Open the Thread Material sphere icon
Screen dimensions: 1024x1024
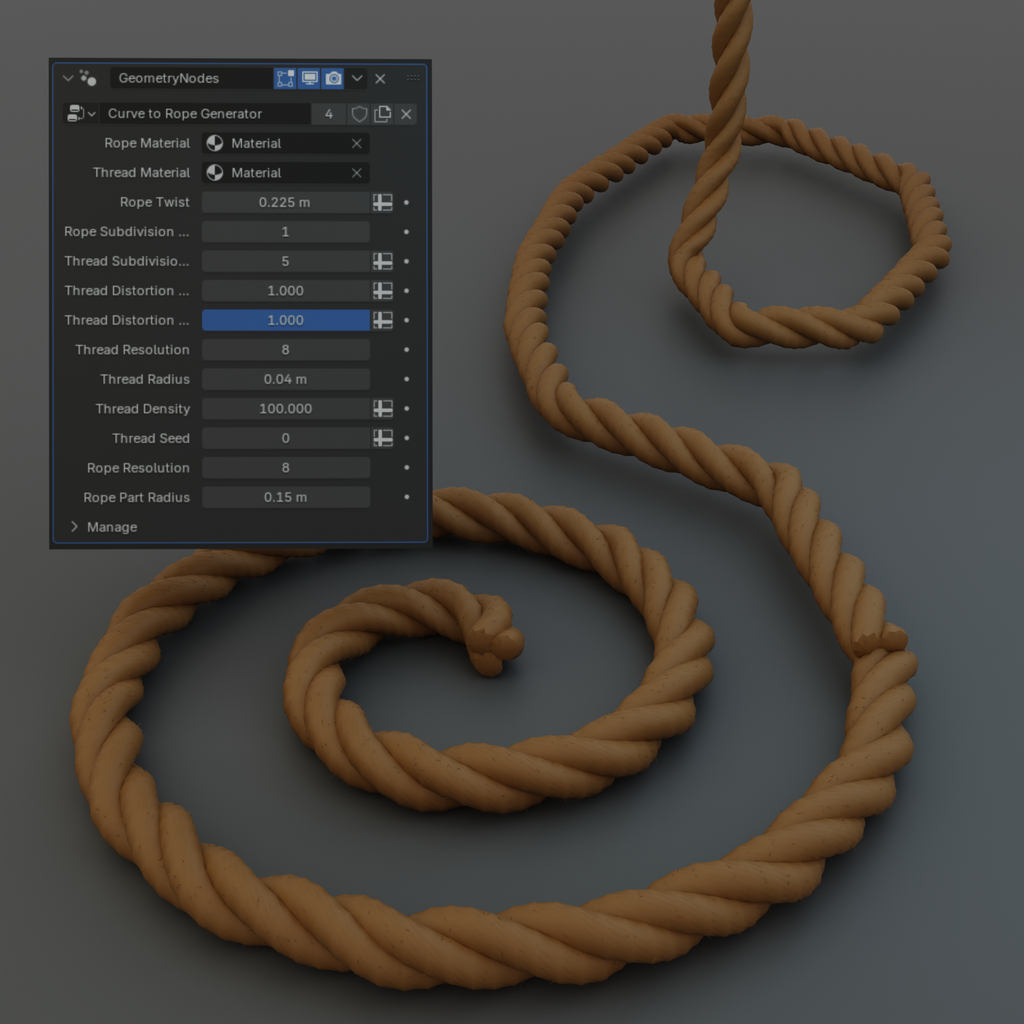(213, 172)
